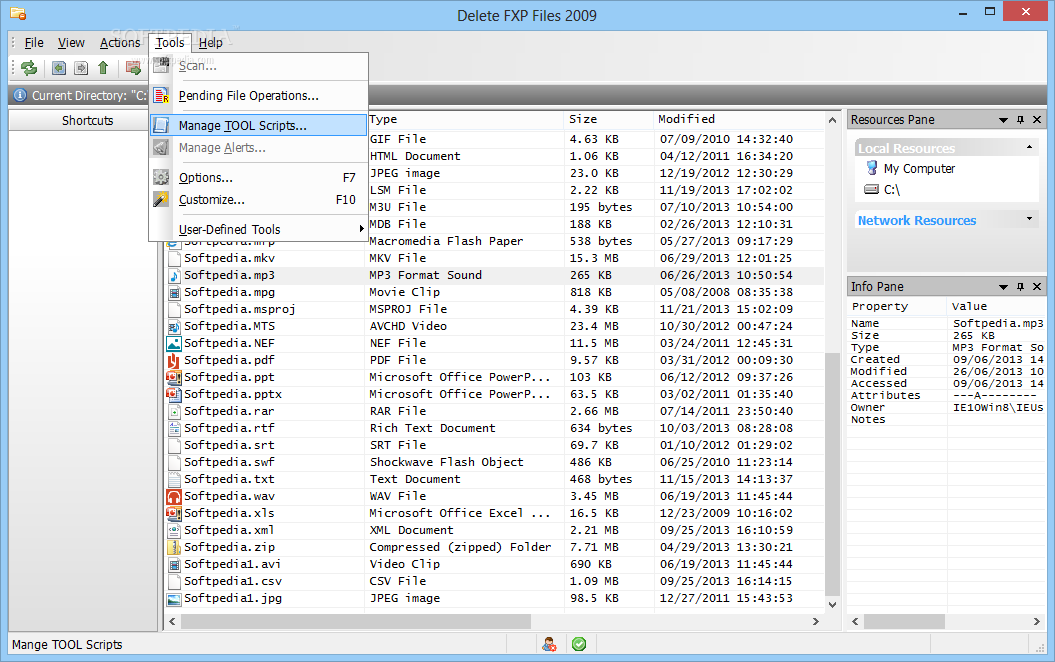Click the image icon of Softpedia.NEF
1055x662 pixels.
174,343
